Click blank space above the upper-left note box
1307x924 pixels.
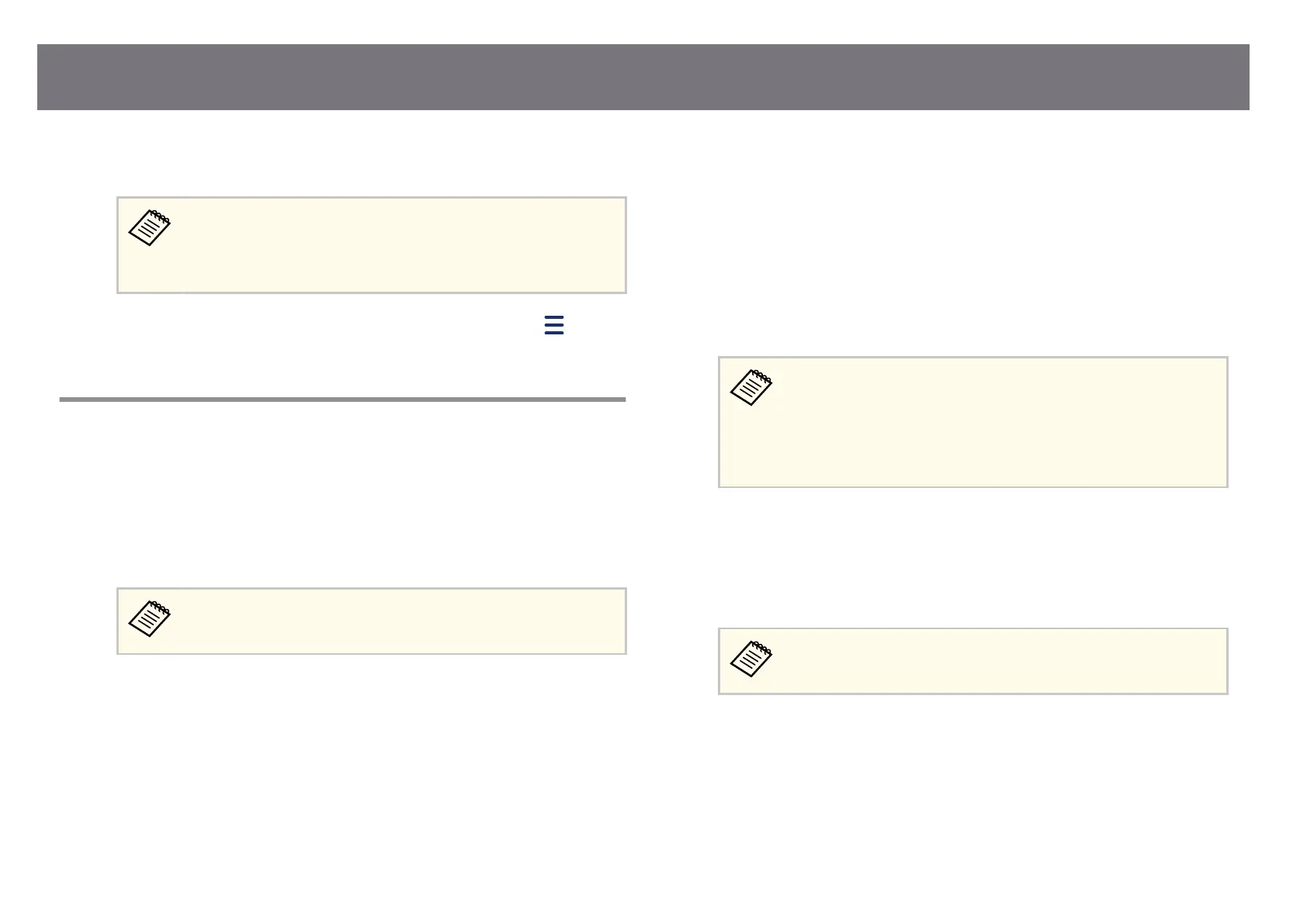[x=372, y=154]
